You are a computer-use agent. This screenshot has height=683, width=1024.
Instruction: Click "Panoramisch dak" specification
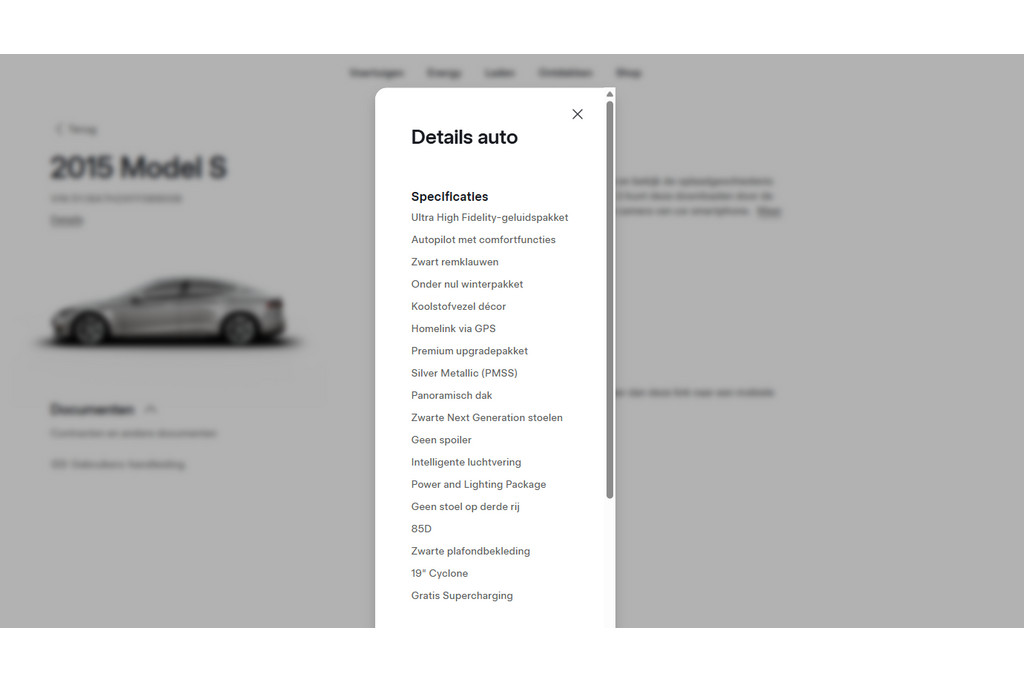(452, 395)
